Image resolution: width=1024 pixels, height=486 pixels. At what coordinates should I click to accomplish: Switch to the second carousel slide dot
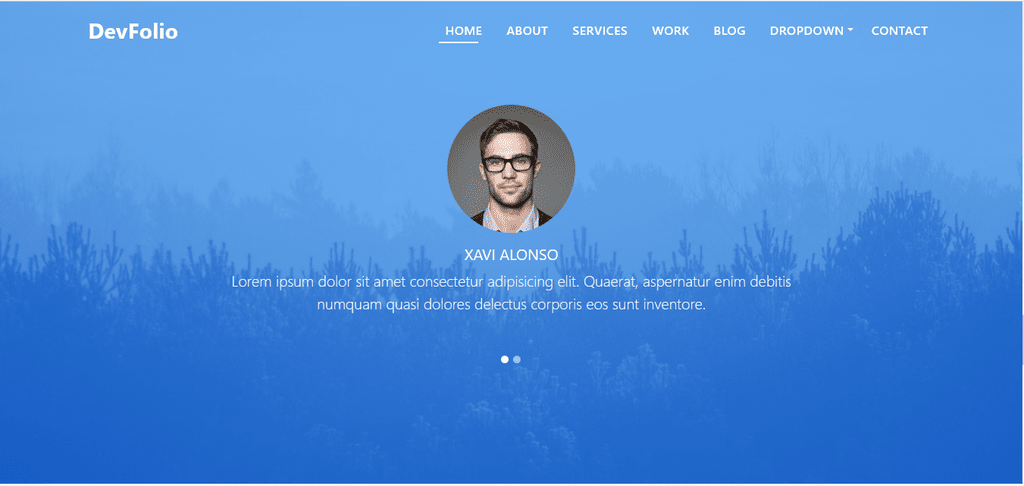point(517,359)
